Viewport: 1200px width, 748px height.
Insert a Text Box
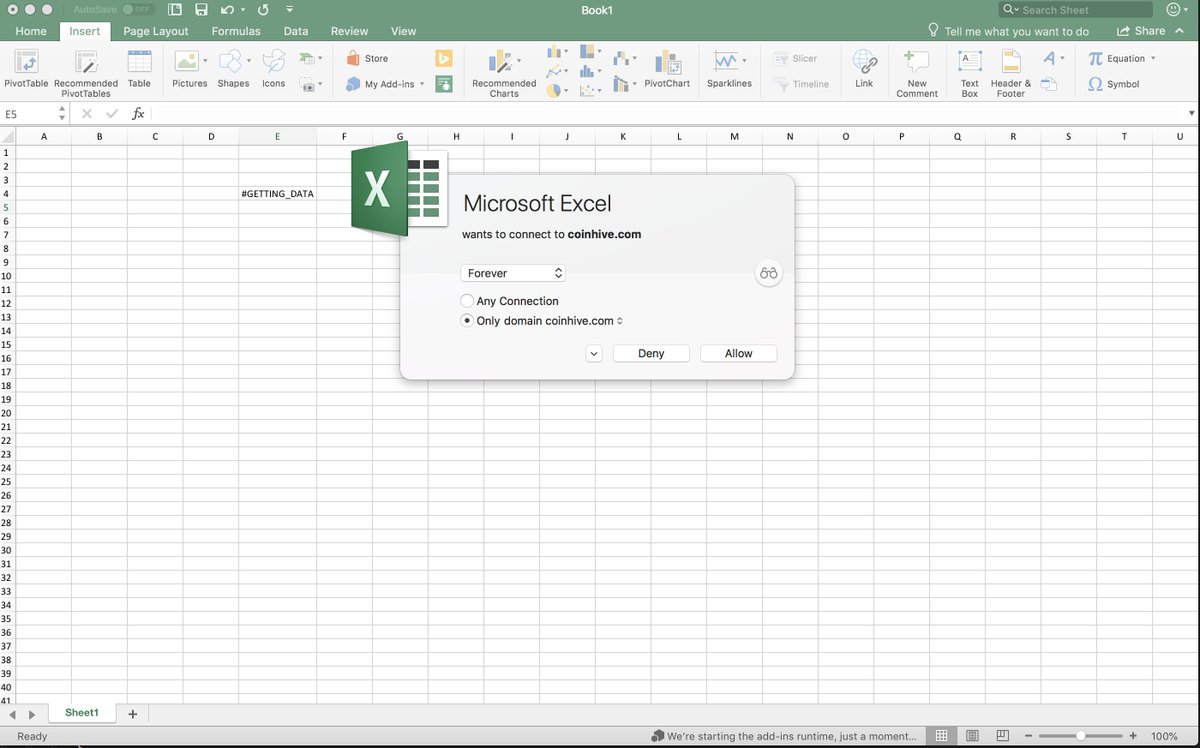coord(970,73)
